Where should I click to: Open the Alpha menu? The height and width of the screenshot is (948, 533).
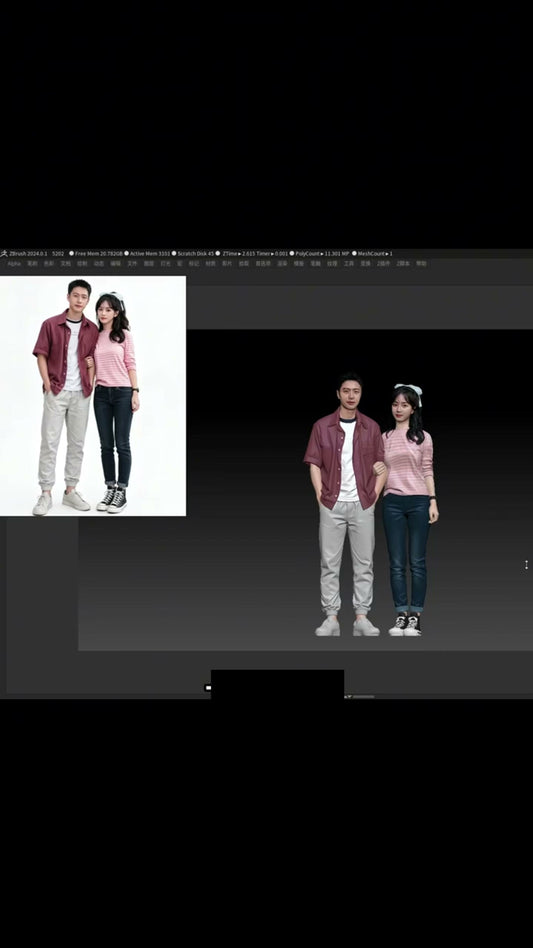(14, 264)
